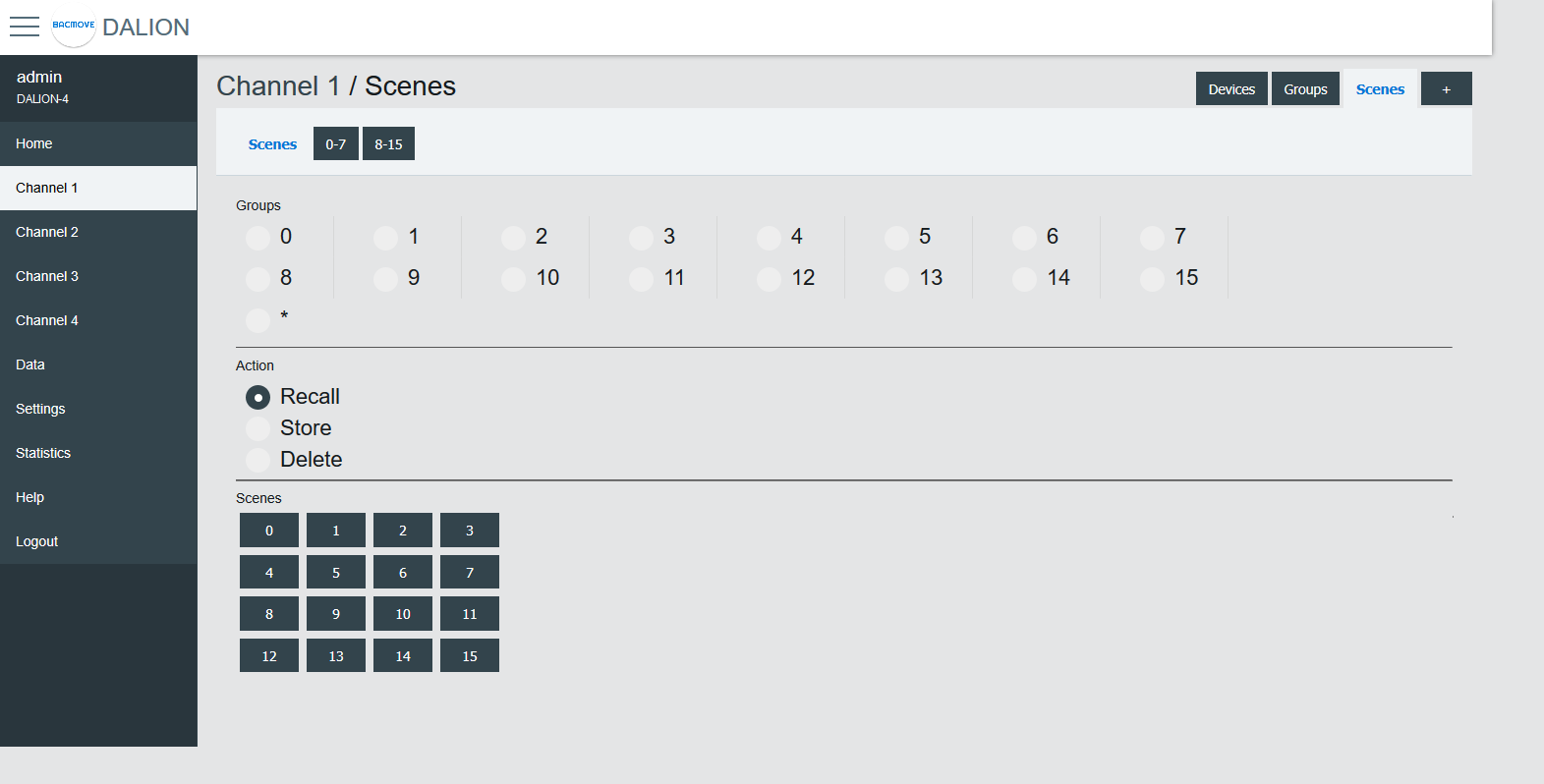The width and height of the screenshot is (1544, 784).
Task: Log out via sidebar Logout
Action: [x=37, y=541]
